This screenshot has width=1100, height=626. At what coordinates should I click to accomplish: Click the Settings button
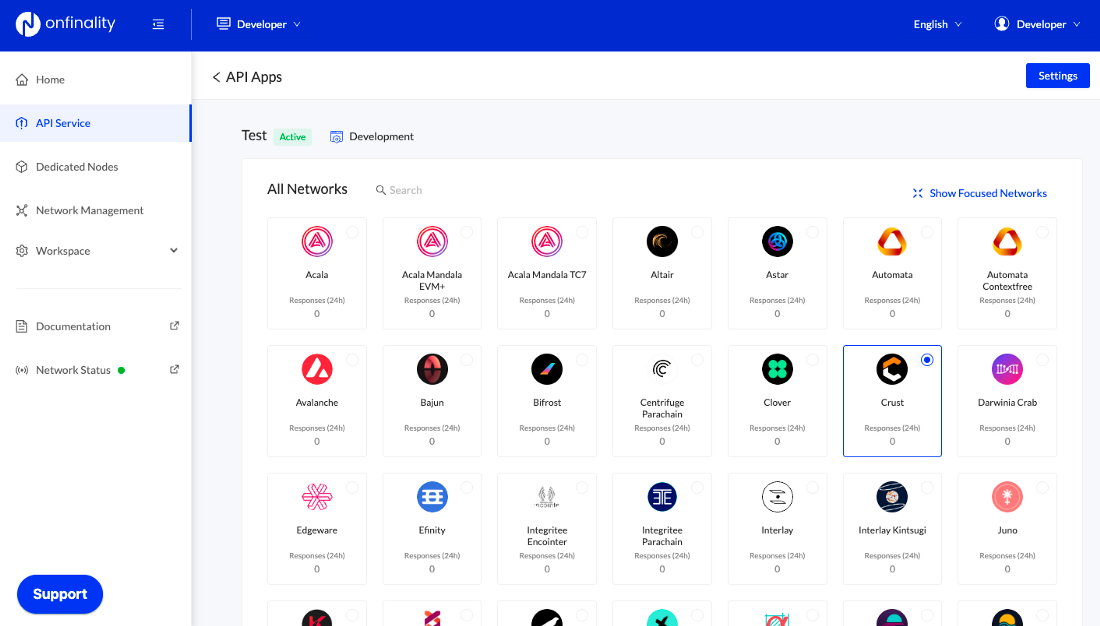[1057, 76]
